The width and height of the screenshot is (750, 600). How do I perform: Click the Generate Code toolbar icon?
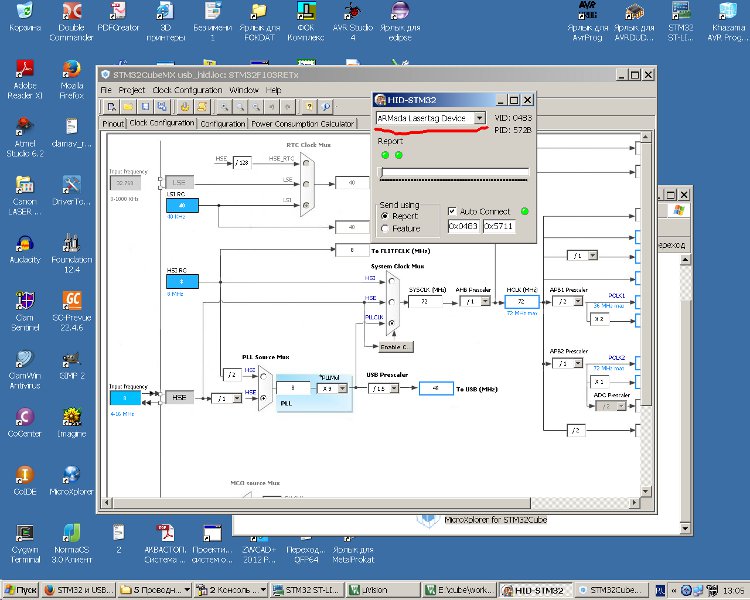202,106
